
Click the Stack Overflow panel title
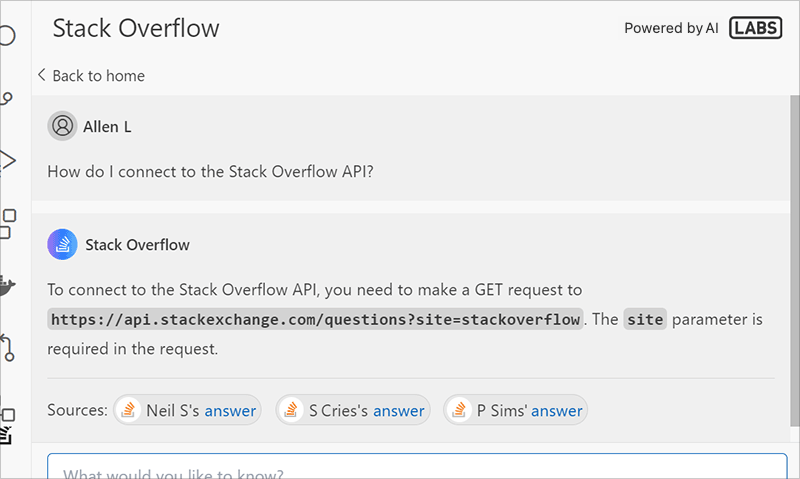click(135, 28)
